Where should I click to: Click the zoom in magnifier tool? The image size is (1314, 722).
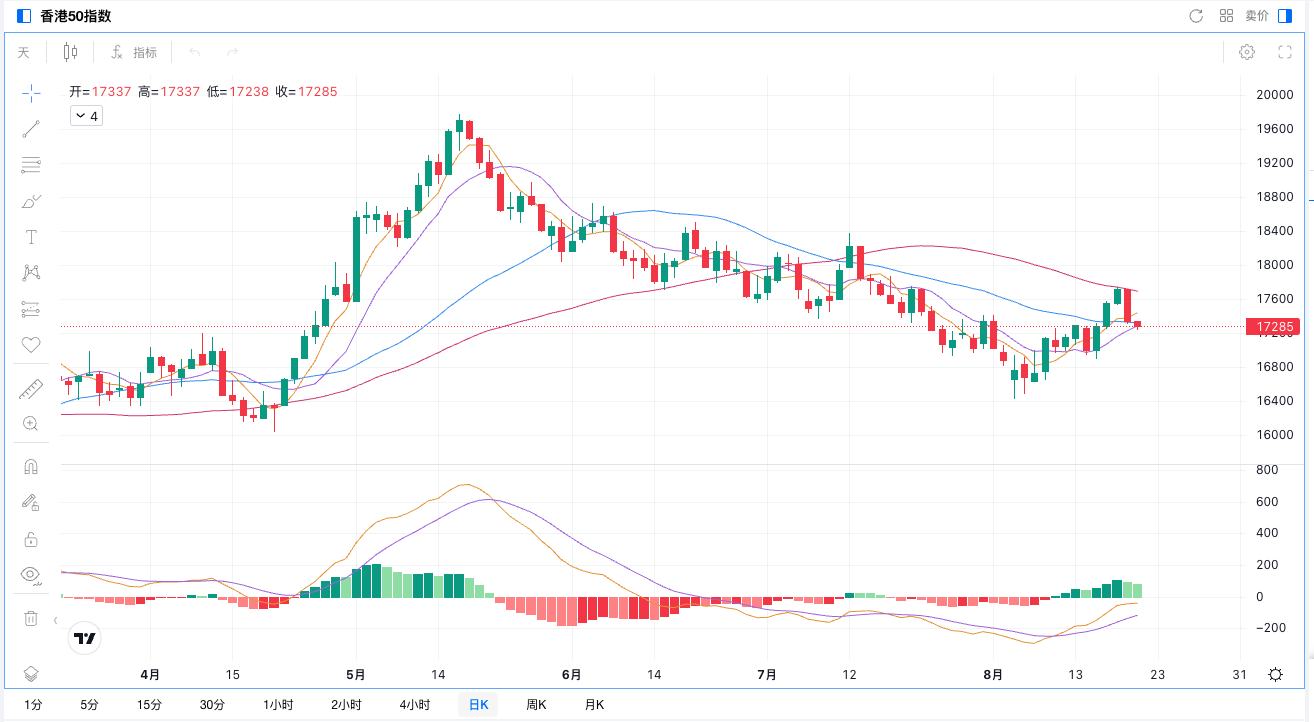(31, 424)
